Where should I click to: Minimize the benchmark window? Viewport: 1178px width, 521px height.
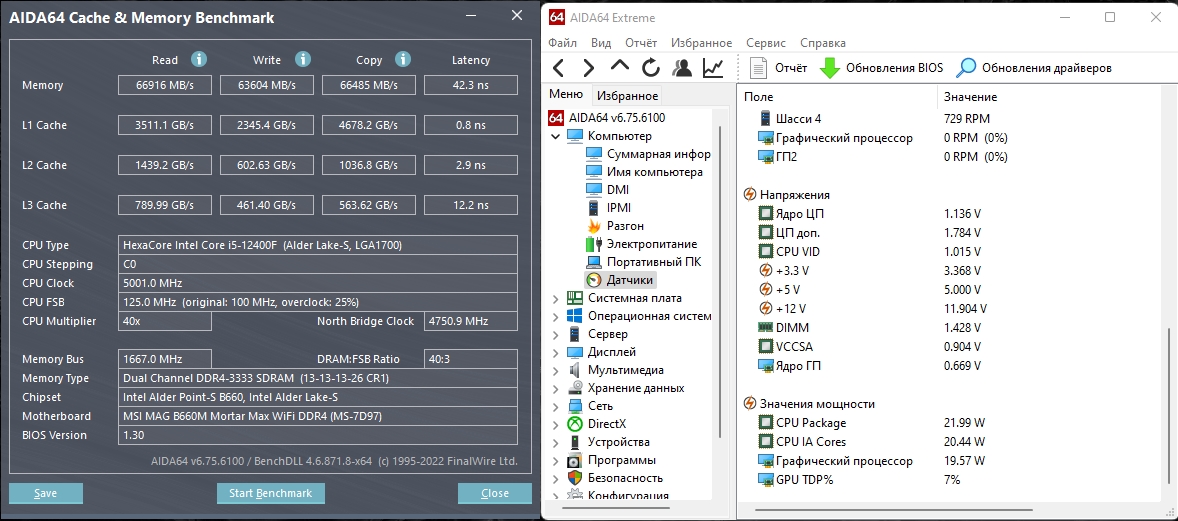pos(472,15)
